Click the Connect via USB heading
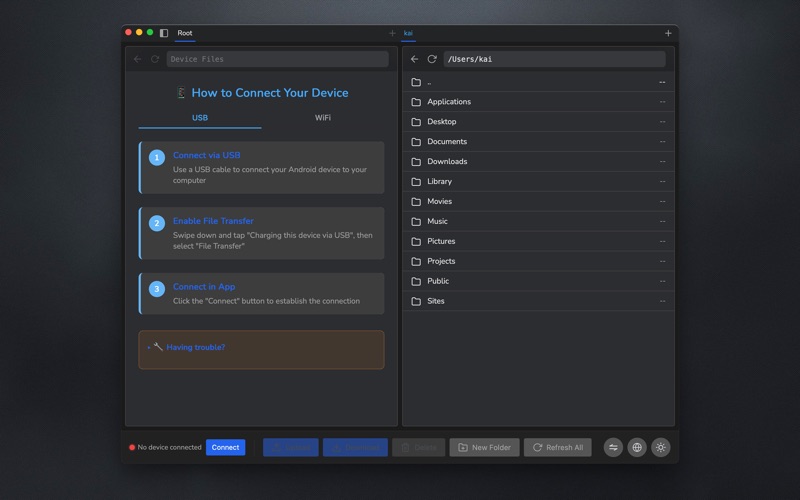This screenshot has width=800, height=500. coord(207,155)
